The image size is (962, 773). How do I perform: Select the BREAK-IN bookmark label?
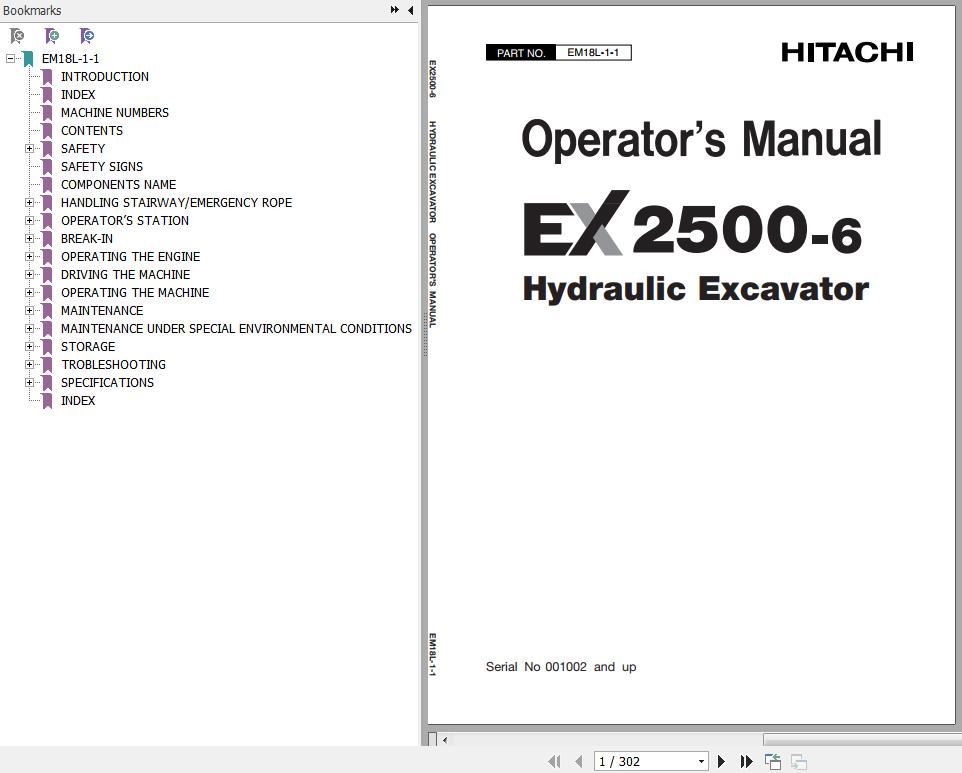[87, 239]
